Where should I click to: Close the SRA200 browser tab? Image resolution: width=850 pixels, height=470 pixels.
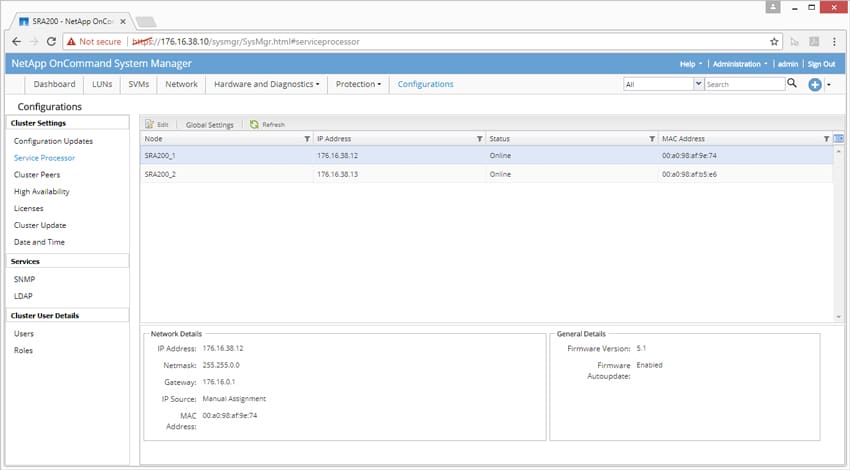pos(123,21)
